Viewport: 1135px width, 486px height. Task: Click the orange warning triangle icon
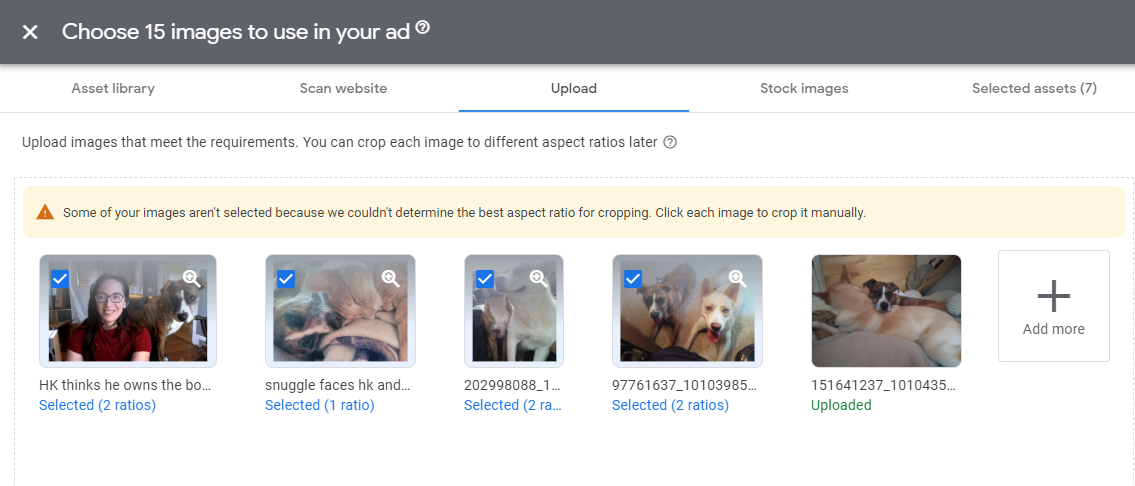click(x=45, y=212)
